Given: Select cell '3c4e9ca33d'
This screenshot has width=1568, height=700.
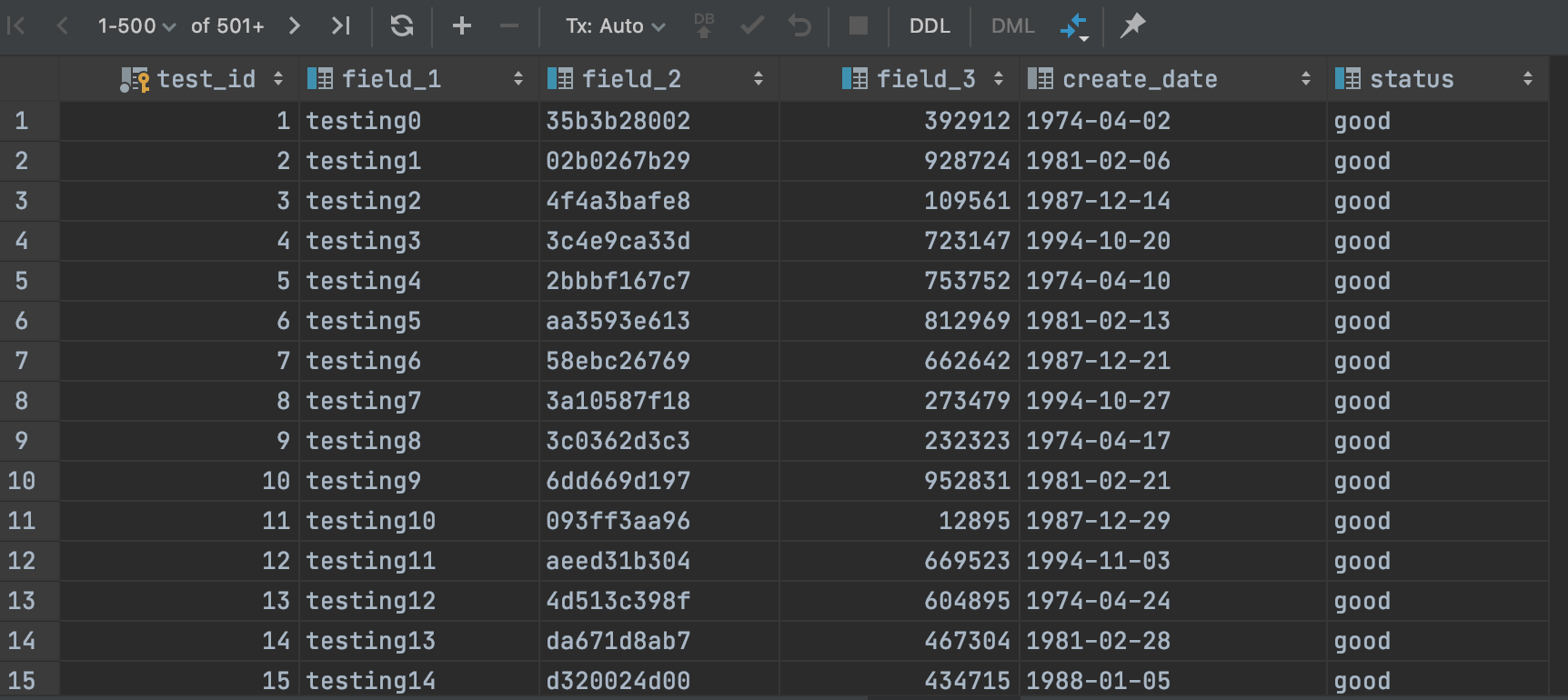Looking at the screenshot, I should coord(659,241).
